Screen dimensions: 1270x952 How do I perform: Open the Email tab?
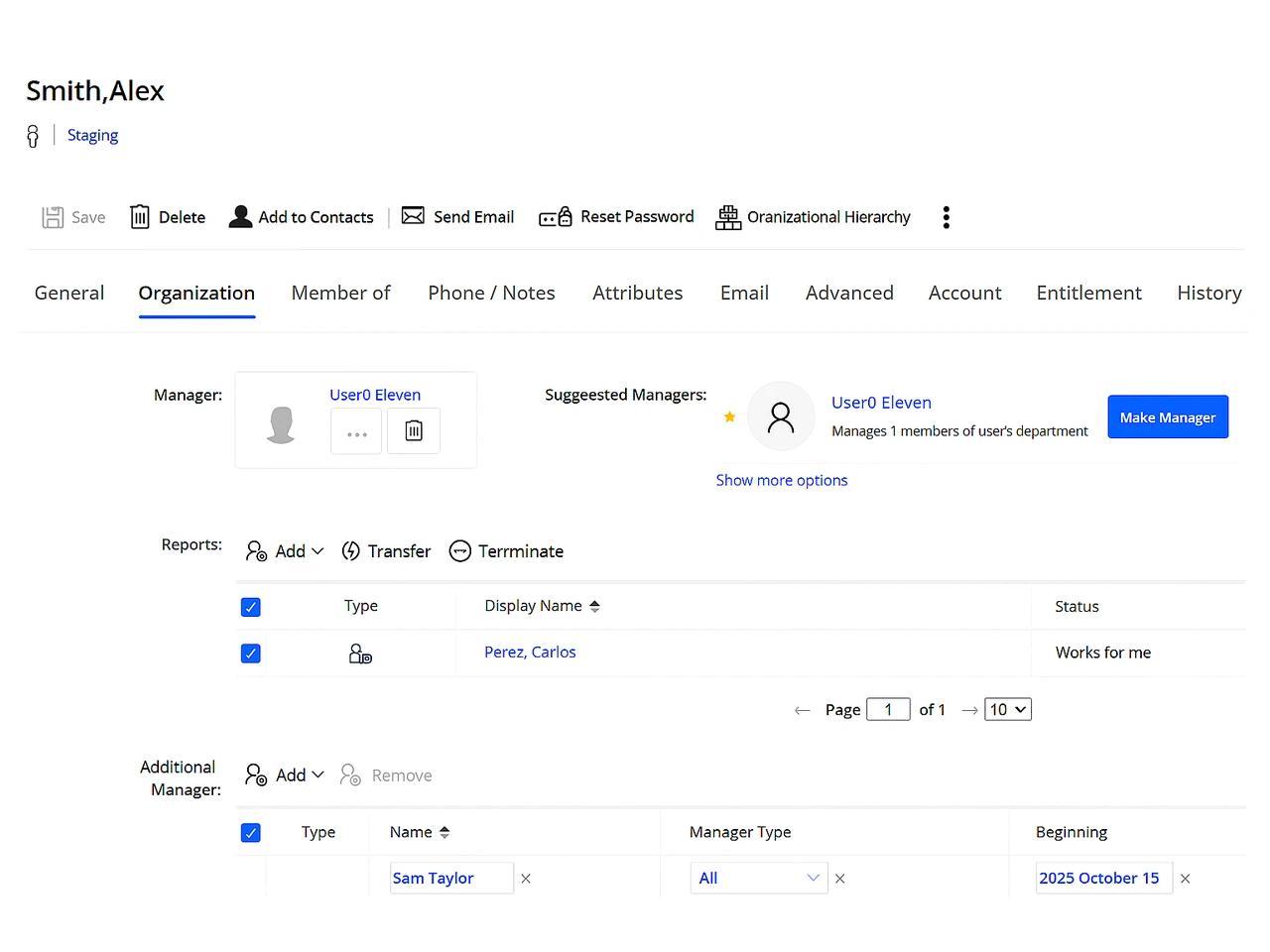click(x=744, y=293)
